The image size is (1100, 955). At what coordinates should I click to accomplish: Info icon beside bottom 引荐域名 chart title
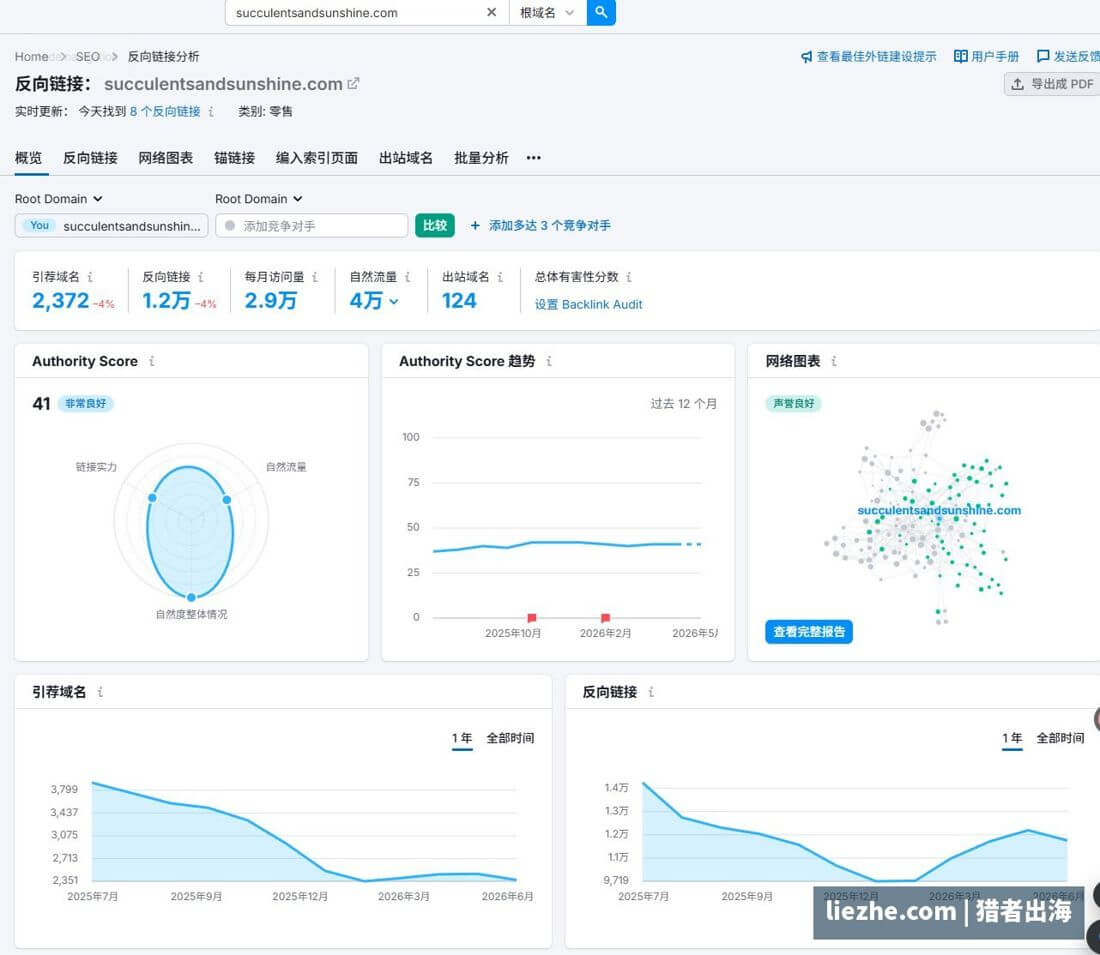(x=100, y=692)
